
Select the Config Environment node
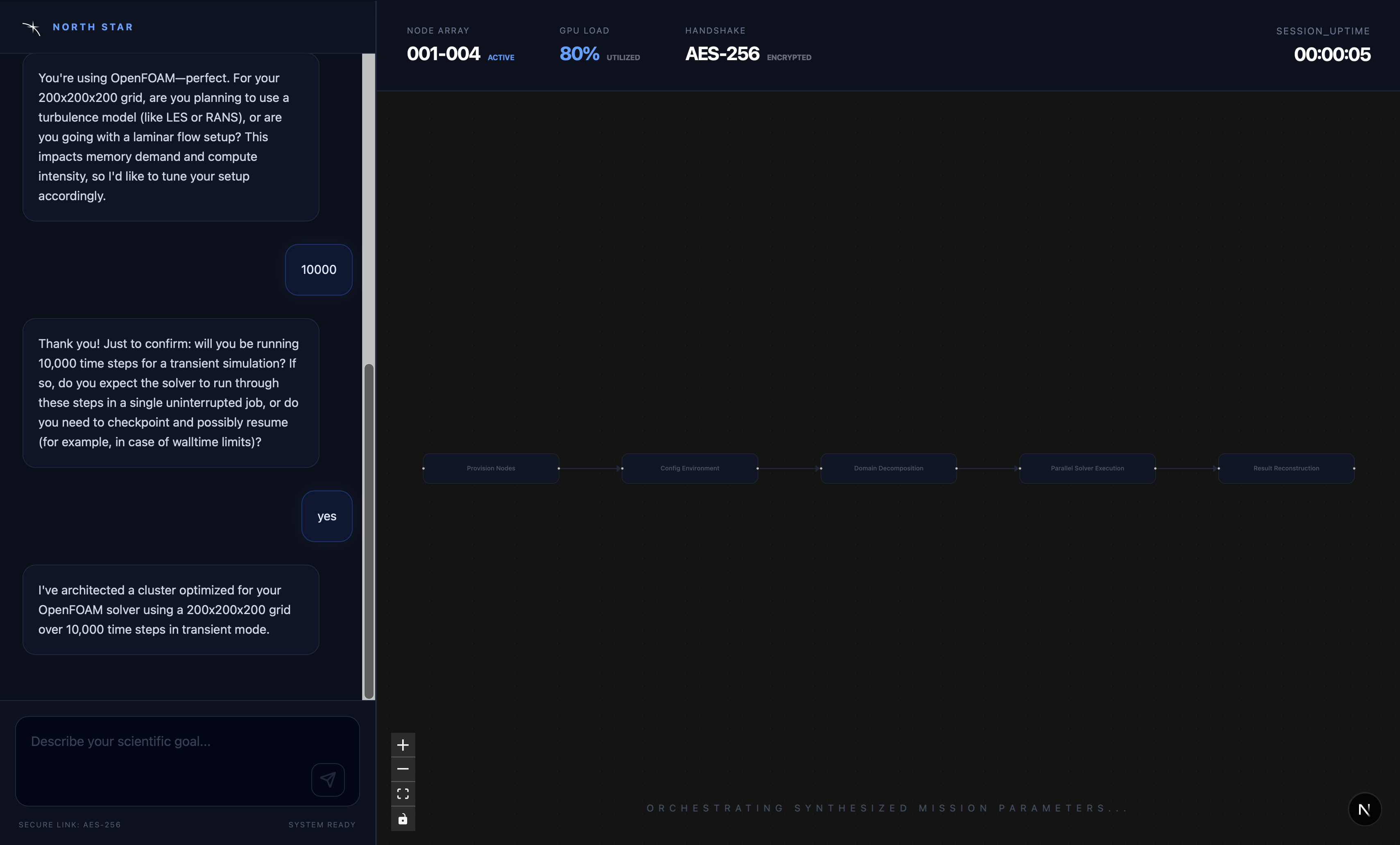[690, 468]
